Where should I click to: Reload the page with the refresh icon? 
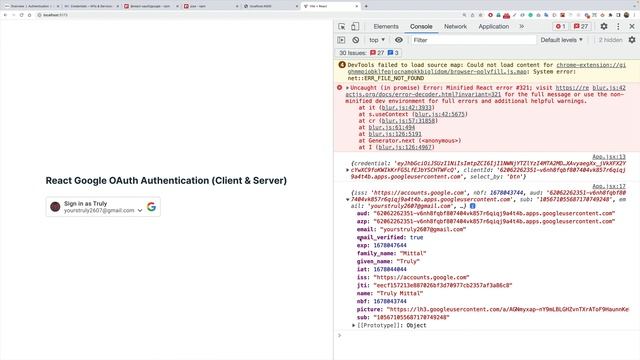pyautogui.click(x=22, y=15)
